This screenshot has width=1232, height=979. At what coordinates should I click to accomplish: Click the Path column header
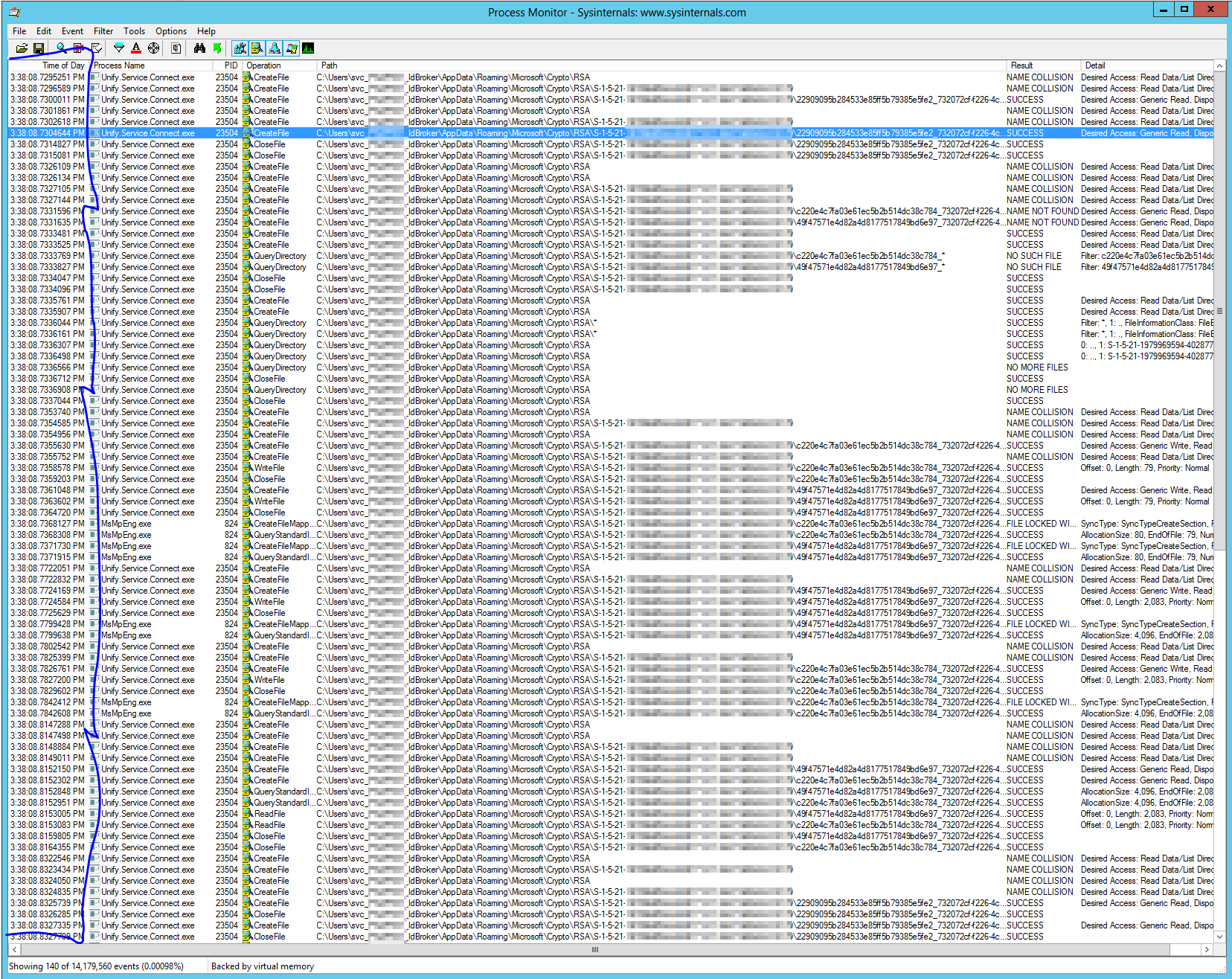tap(661, 65)
